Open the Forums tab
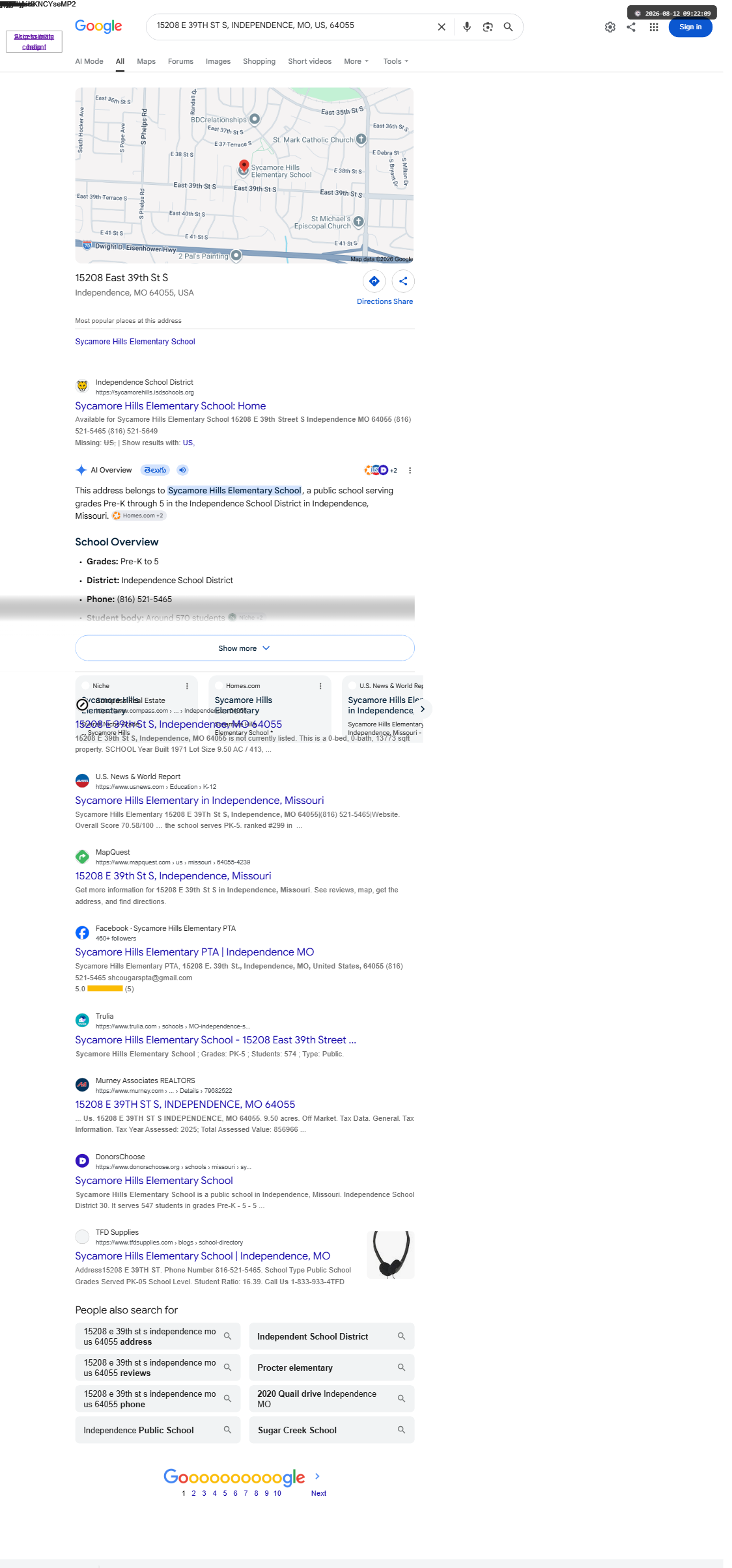This screenshot has width=732, height=1568. pos(180,61)
